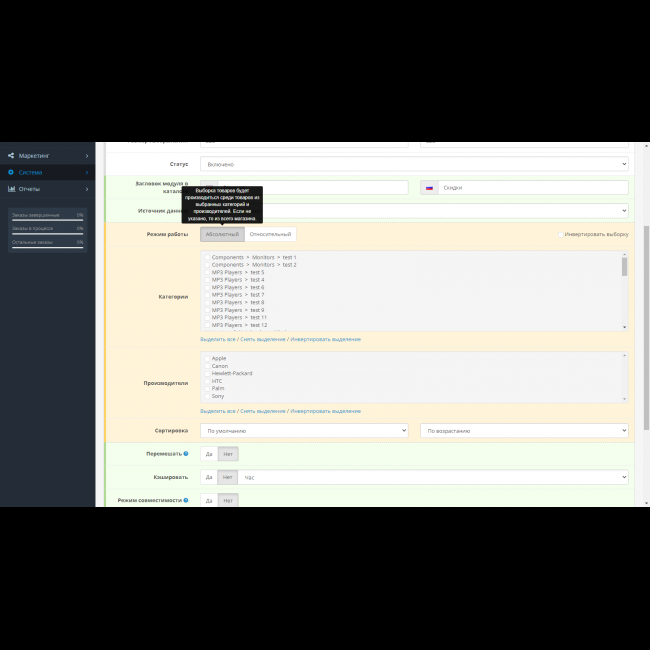Click the help icon next to Режим совместимости
This screenshot has height=650, width=650.
[185, 499]
